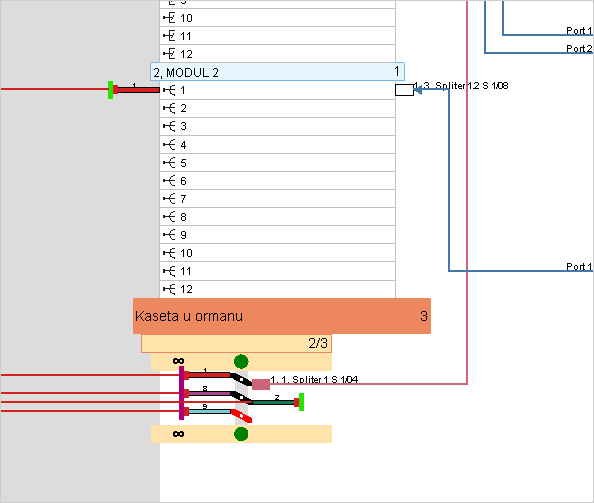Image resolution: width=594 pixels, height=503 pixels.
Task: Select the purple fiber numbered 8
Action: click(209, 393)
